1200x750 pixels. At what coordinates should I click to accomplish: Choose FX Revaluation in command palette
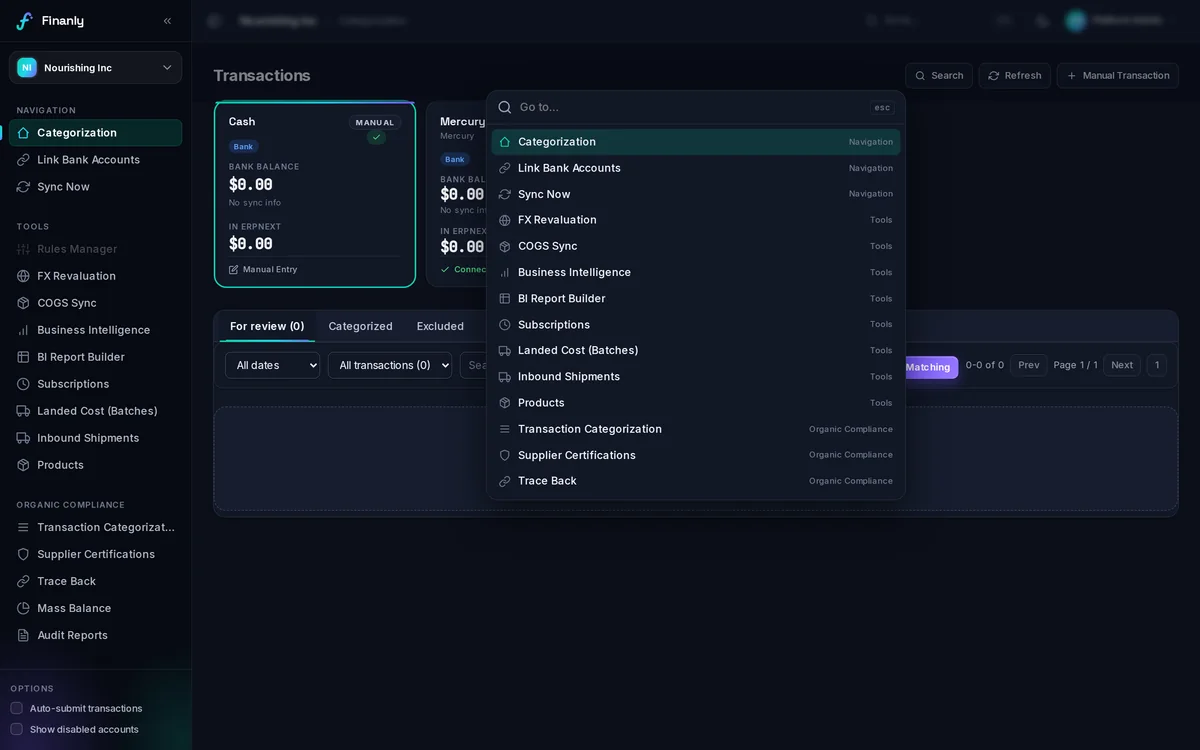click(696, 220)
